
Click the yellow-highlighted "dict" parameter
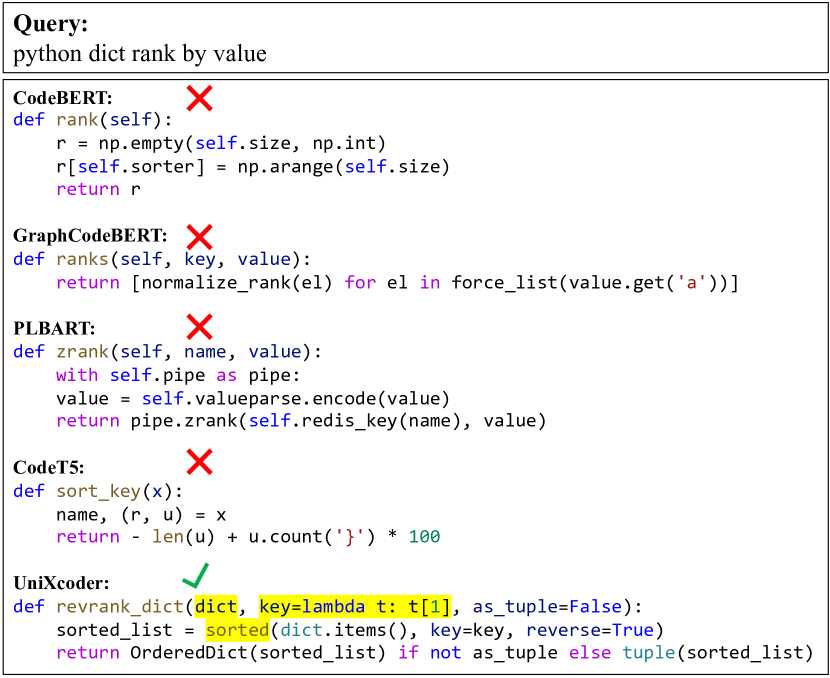216,606
